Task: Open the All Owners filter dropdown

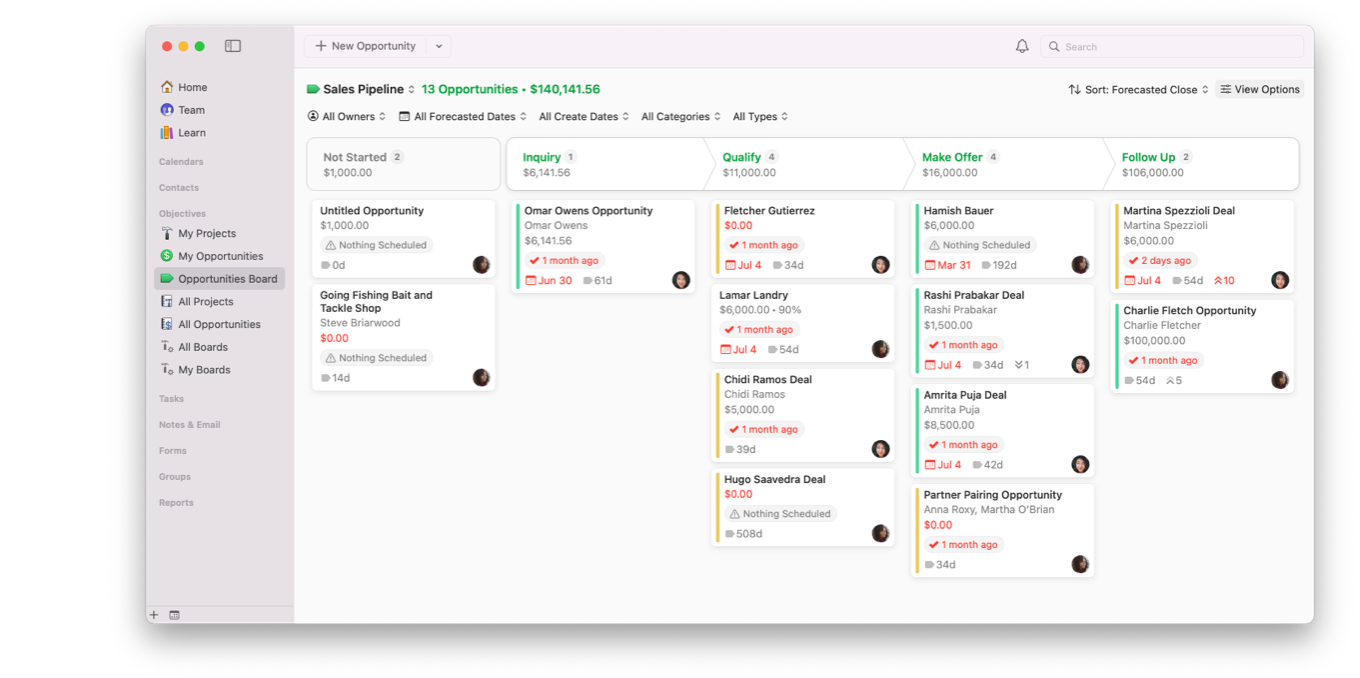Action: click(x=347, y=116)
